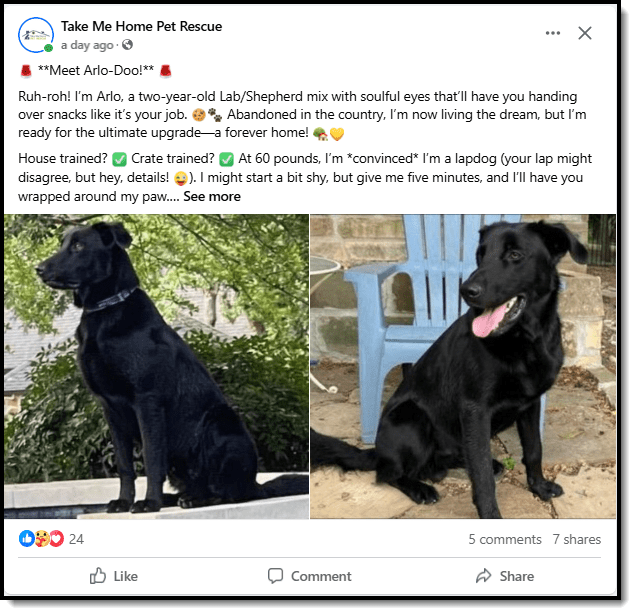Screen dimensions: 636x615
Task: Close the post with the X icon
Action: click(x=584, y=33)
